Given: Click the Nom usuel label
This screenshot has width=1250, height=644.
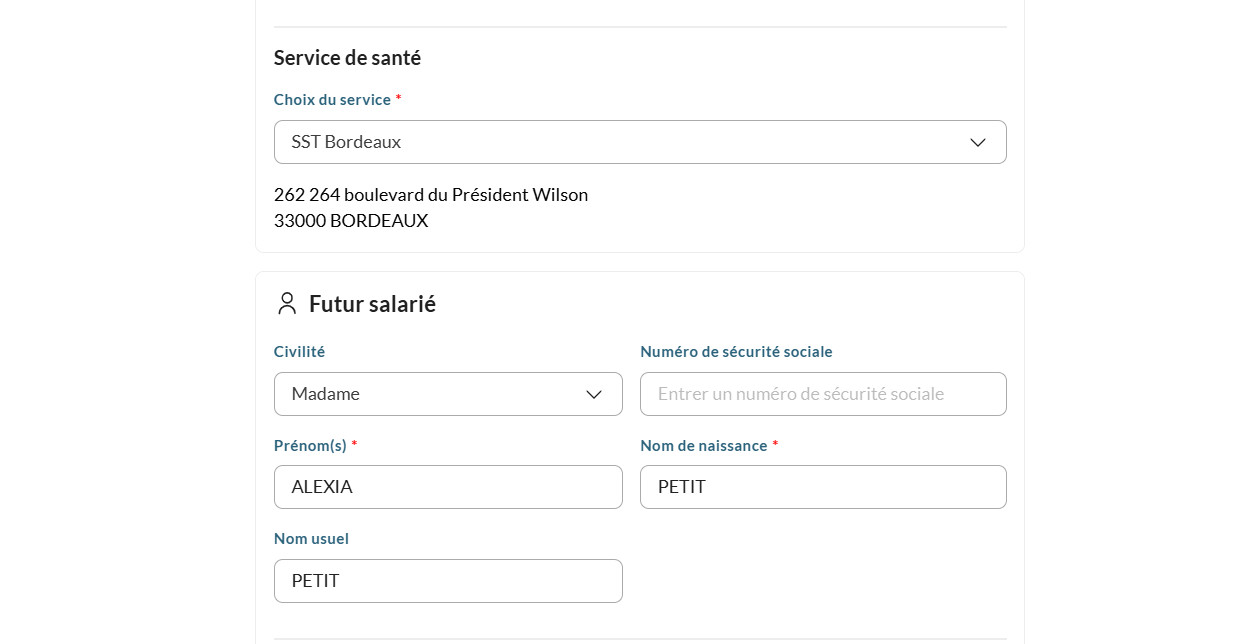Looking at the screenshot, I should coord(311,539).
